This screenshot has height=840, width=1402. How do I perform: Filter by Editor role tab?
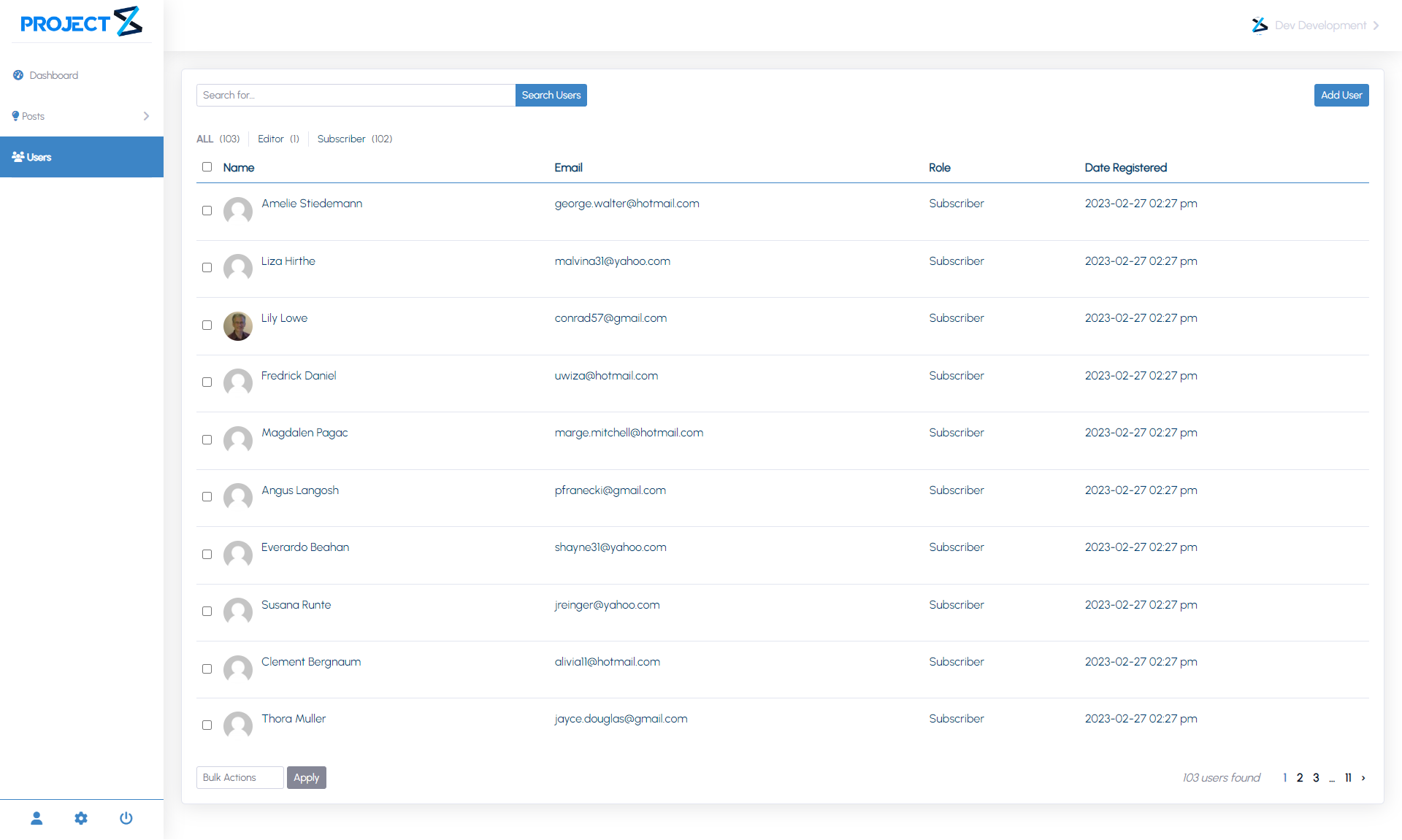click(278, 139)
